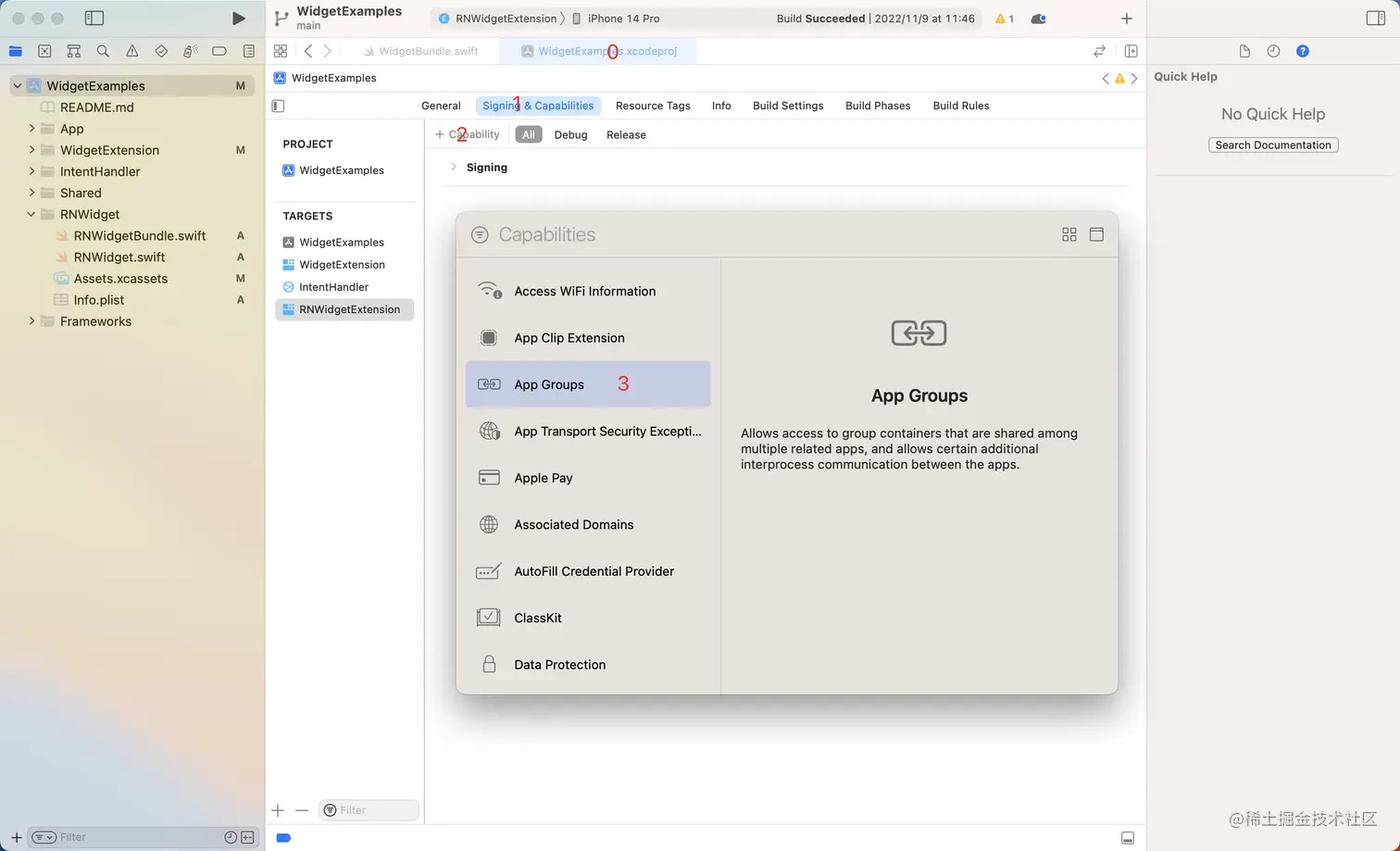This screenshot has width=1400, height=851.
Task: Open the Build Phases tab
Action: (878, 106)
